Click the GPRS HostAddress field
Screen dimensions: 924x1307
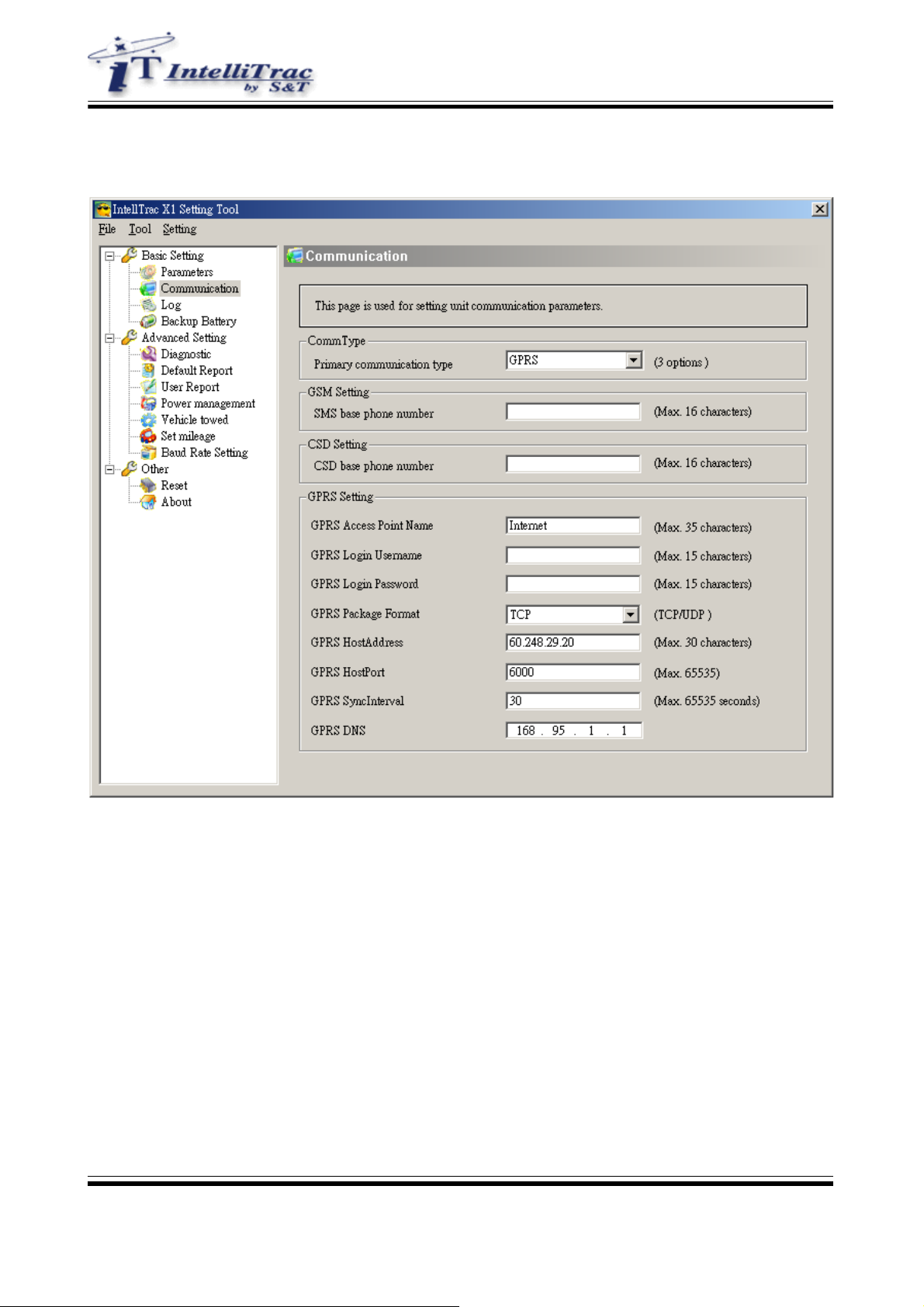pos(573,642)
